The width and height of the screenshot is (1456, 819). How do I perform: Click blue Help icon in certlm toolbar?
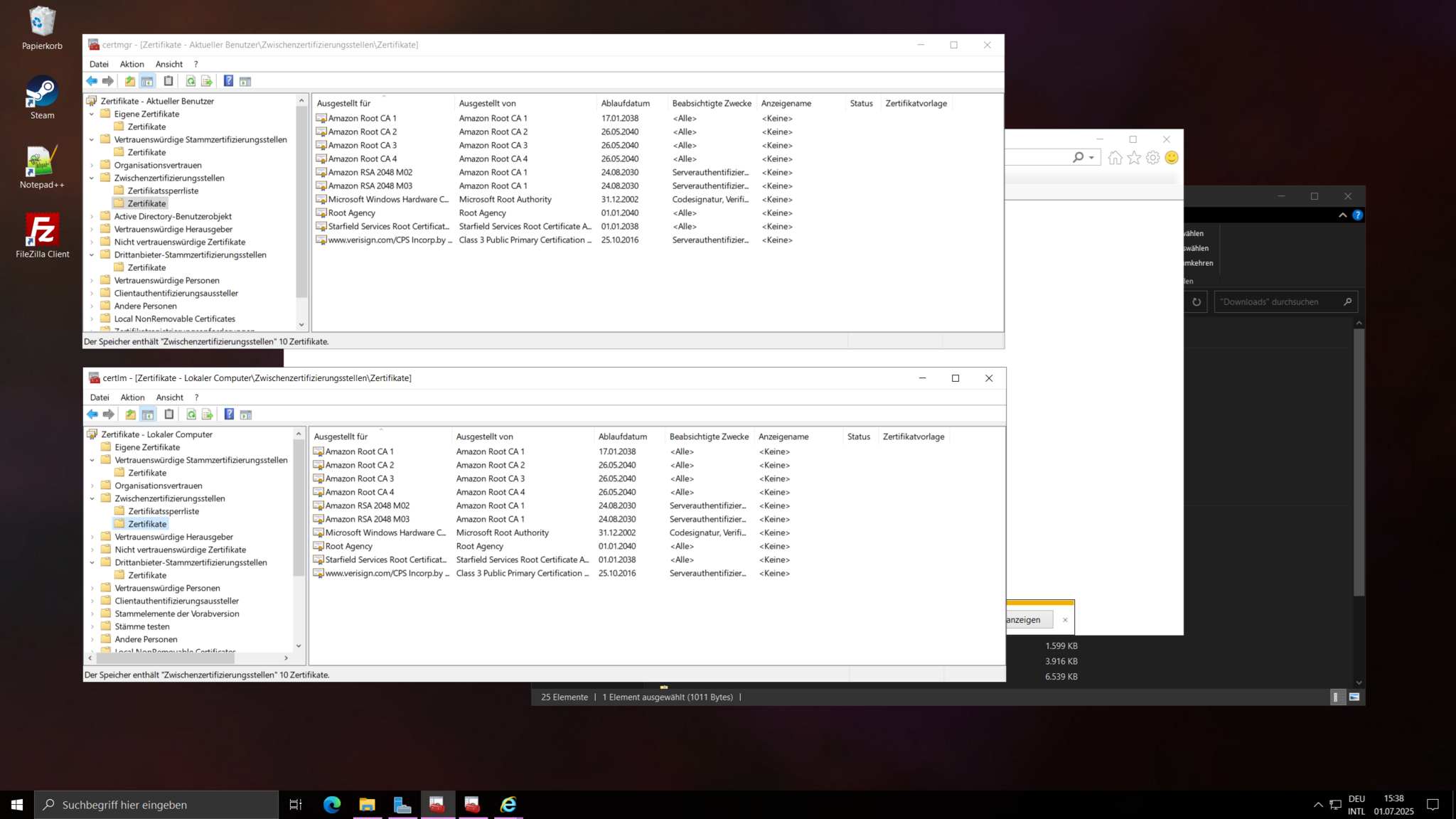point(229,414)
